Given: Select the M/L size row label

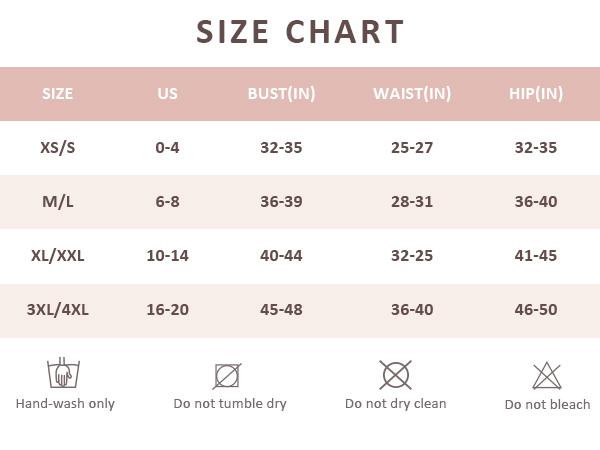Looking at the screenshot, I should [x=58, y=201].
